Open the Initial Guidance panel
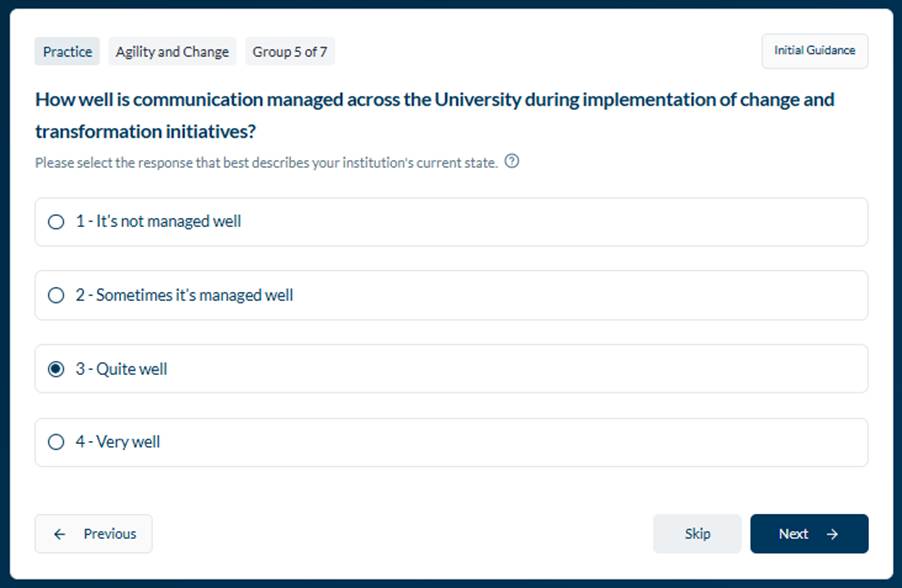Screen dimensions: 902x588 point(814,51)
